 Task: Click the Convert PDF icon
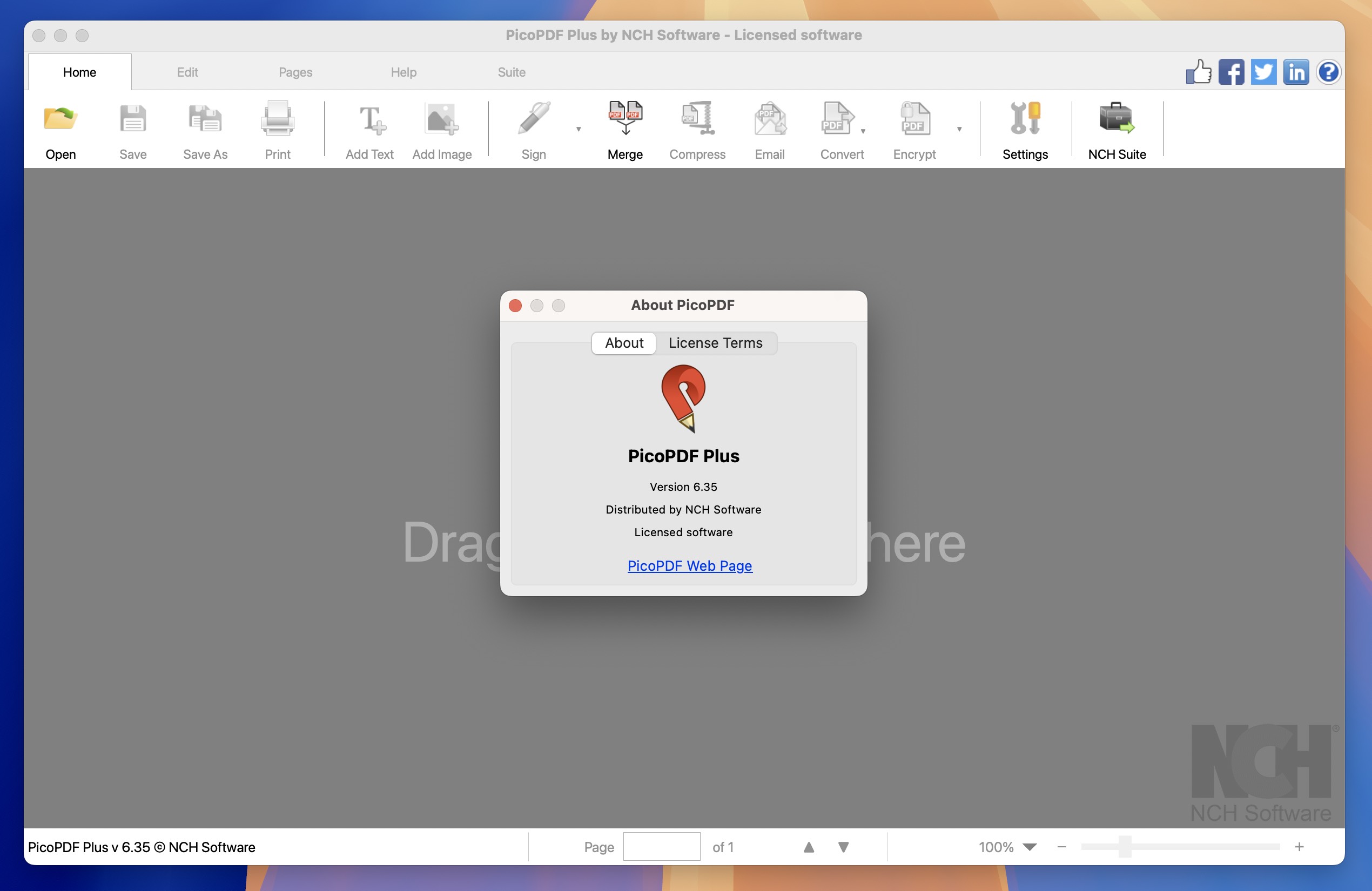click(x=838, y=118)
